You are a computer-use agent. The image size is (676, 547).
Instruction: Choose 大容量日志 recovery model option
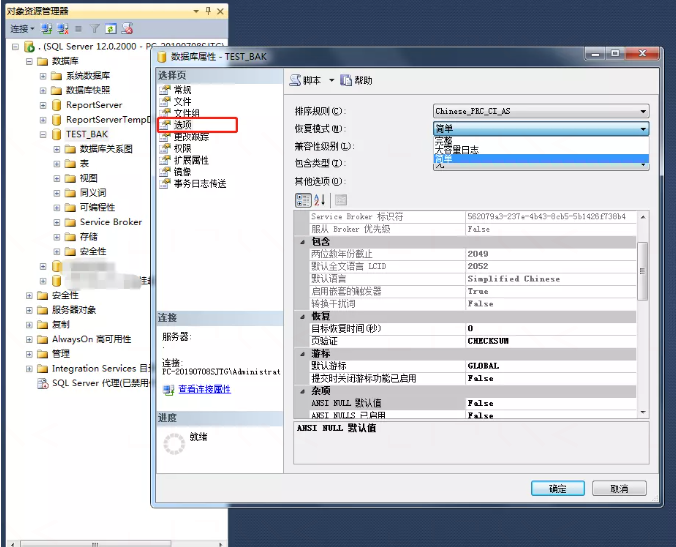(x=541, y=150)
